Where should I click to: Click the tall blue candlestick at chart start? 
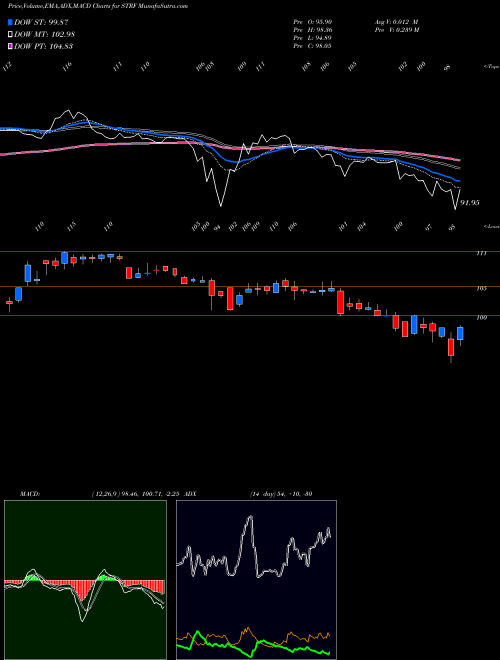tap(28, 274)
